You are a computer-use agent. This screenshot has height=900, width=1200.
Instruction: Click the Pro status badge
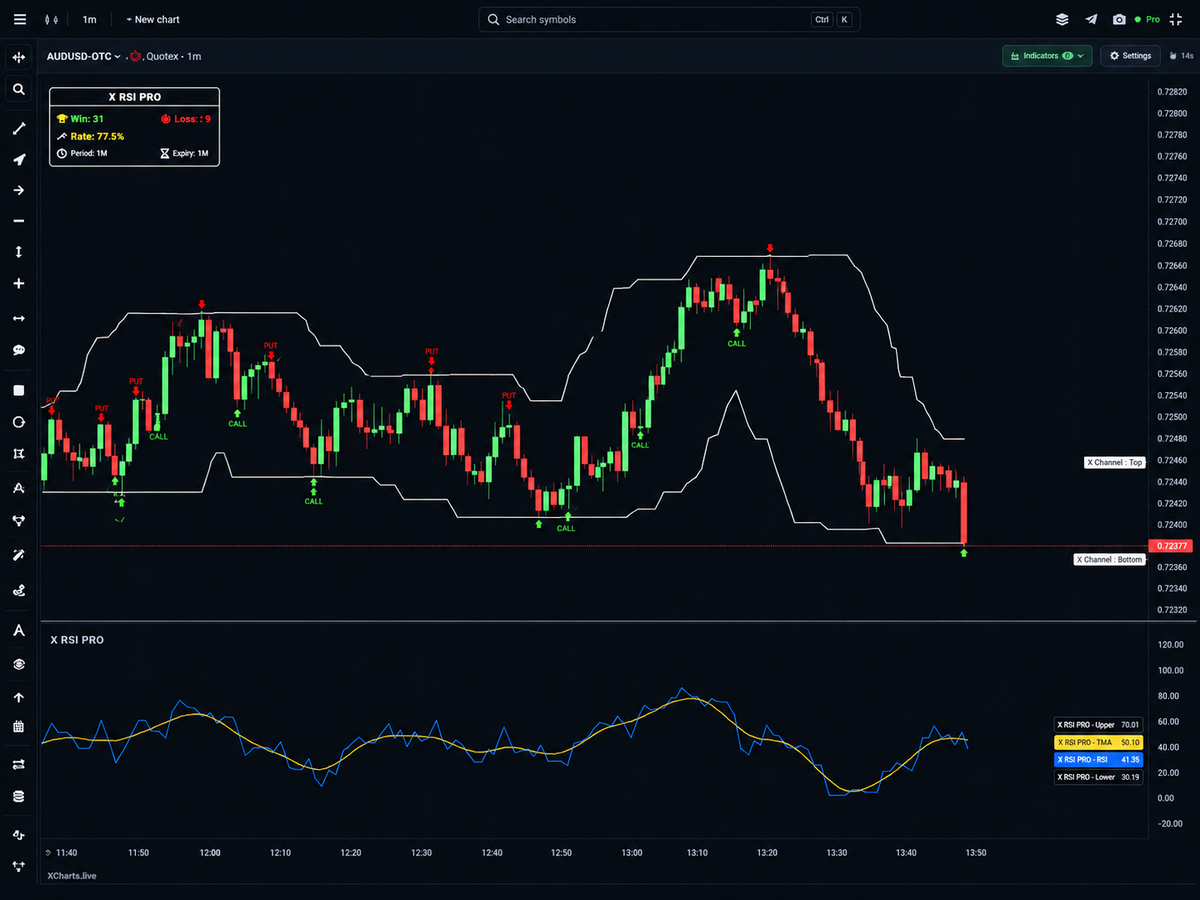tap(1147, 20)
